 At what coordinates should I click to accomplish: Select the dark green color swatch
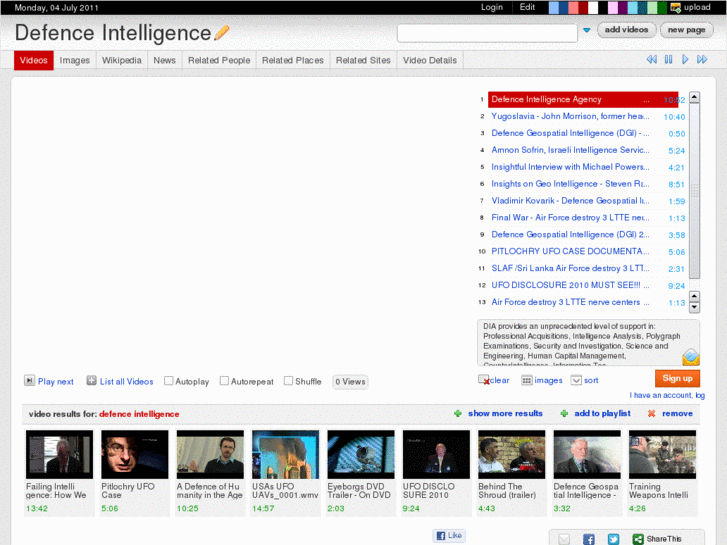coord(662,7)
